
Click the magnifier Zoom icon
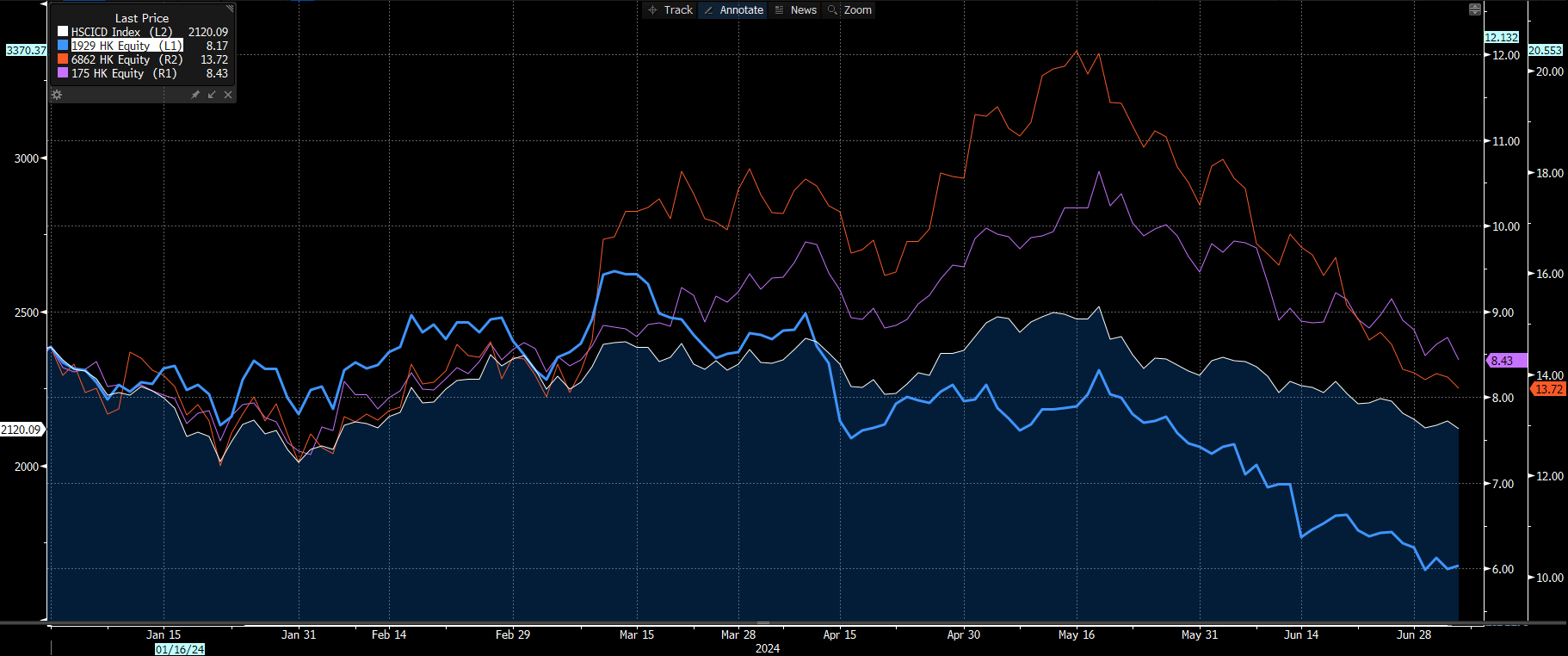832,10
